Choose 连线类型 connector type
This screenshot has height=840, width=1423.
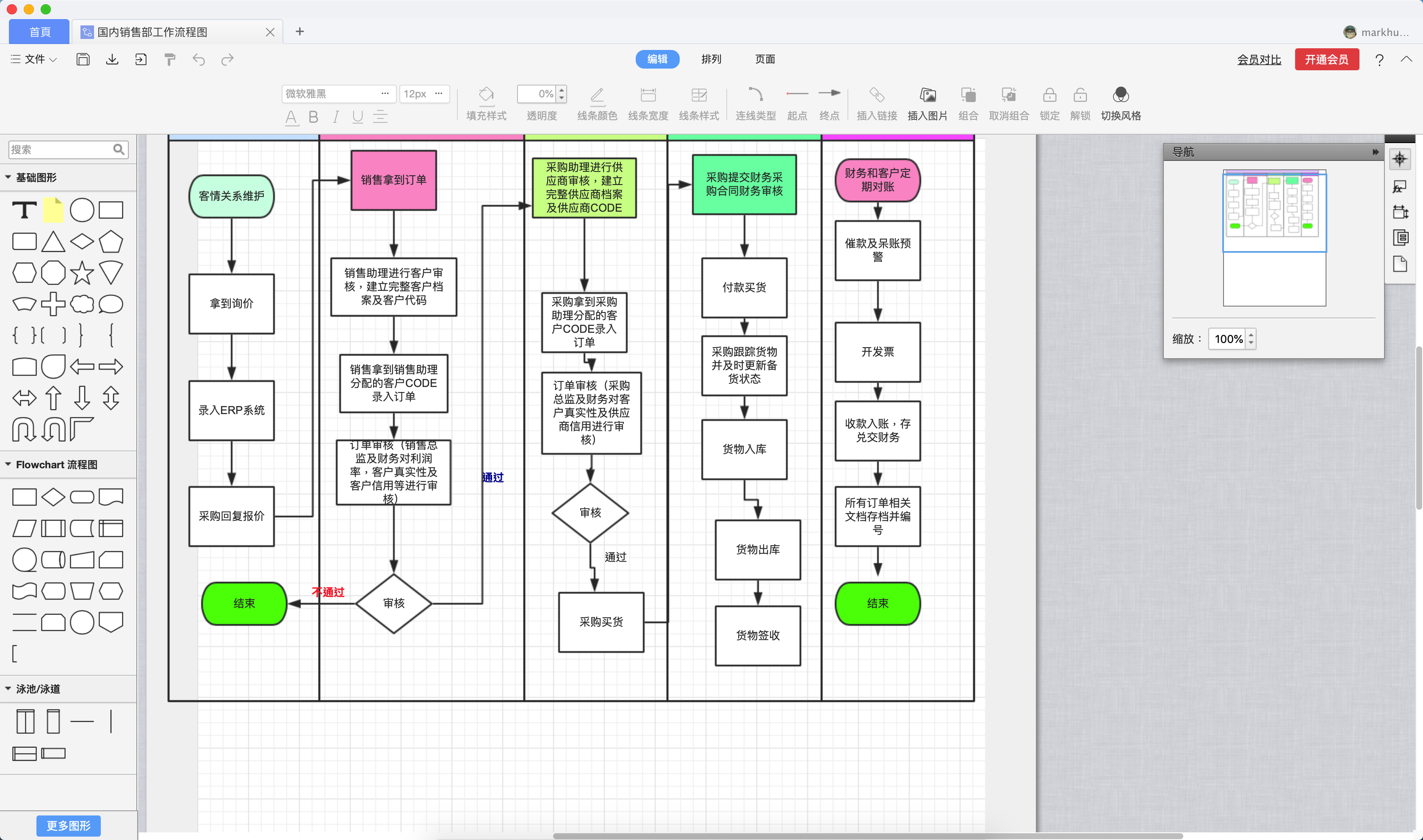tap(756, 104)
